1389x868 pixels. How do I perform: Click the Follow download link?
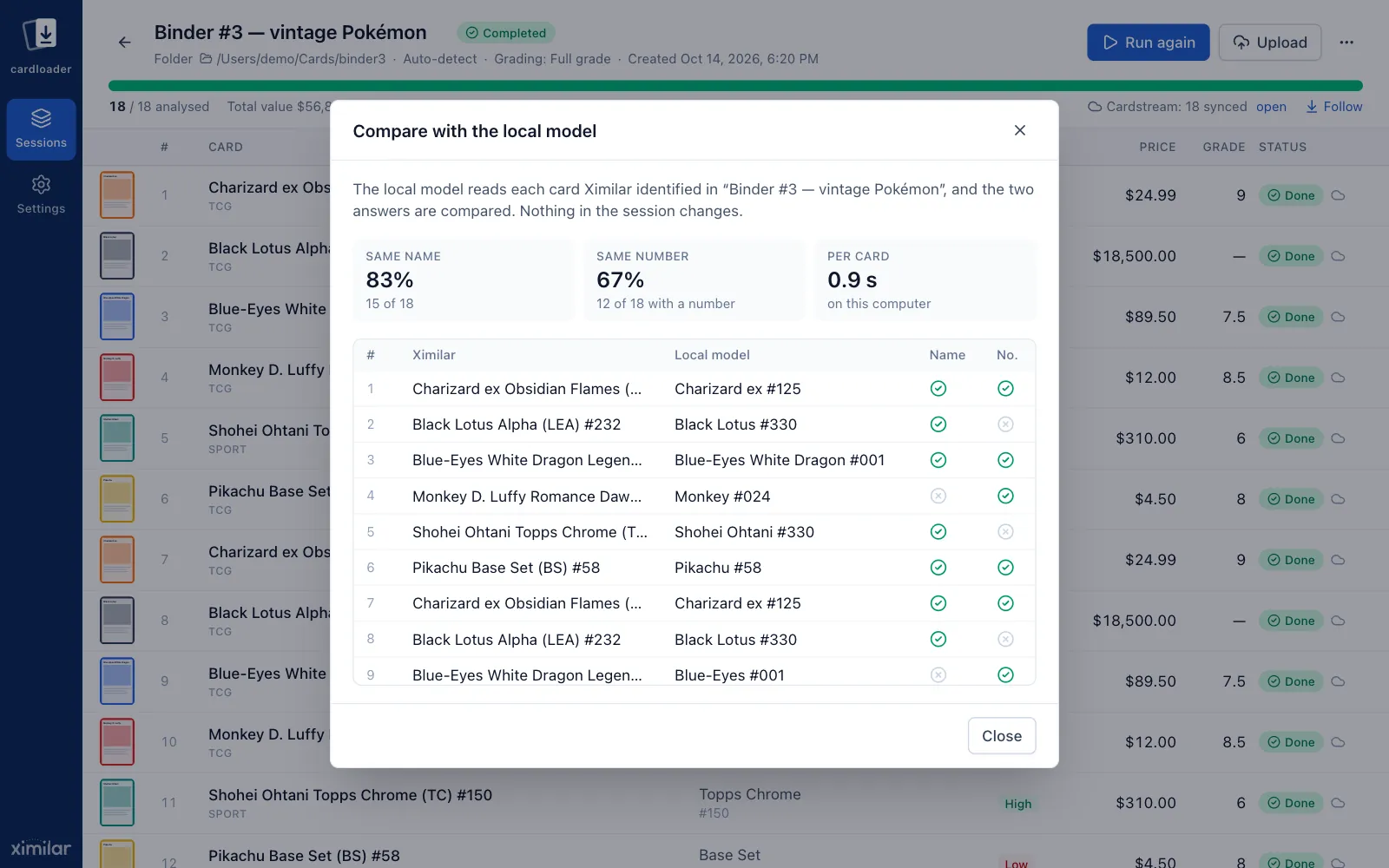coord(1334,107)
